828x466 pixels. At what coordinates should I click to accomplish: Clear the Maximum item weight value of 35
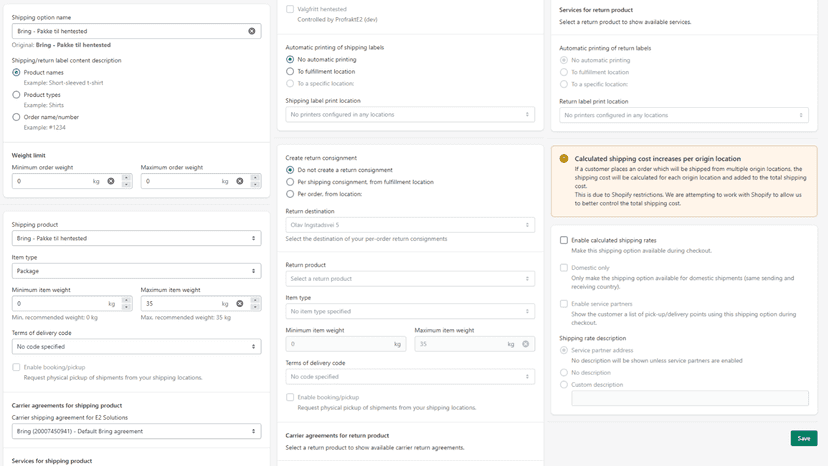[x=240, y=304]
